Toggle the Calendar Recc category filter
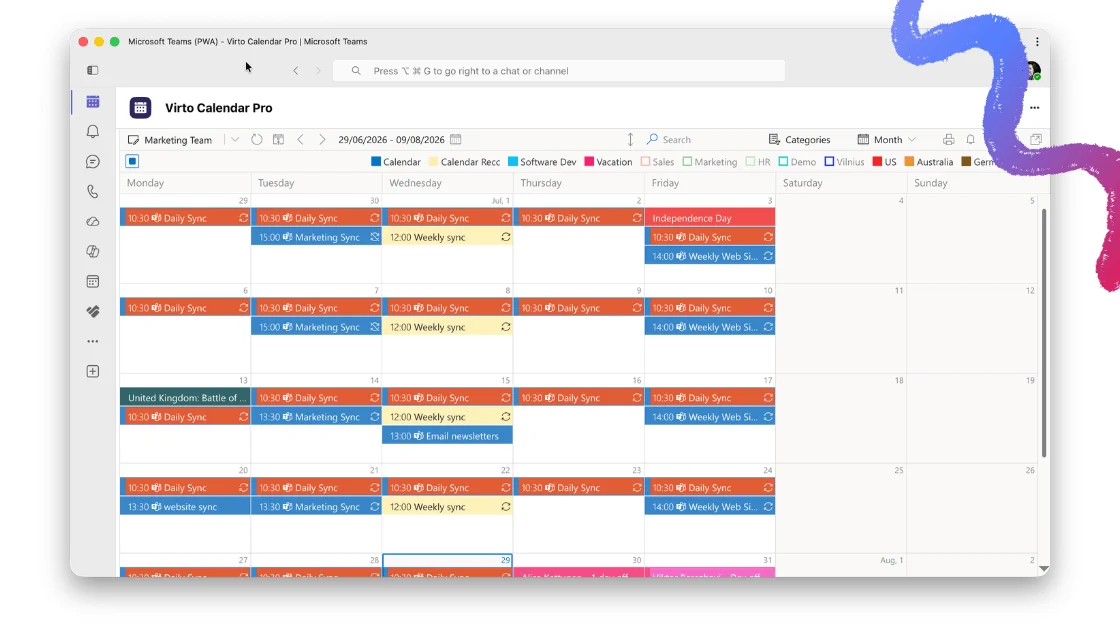Image resolution: width=1120 pixels, height=630 pixels. point(464,162)
